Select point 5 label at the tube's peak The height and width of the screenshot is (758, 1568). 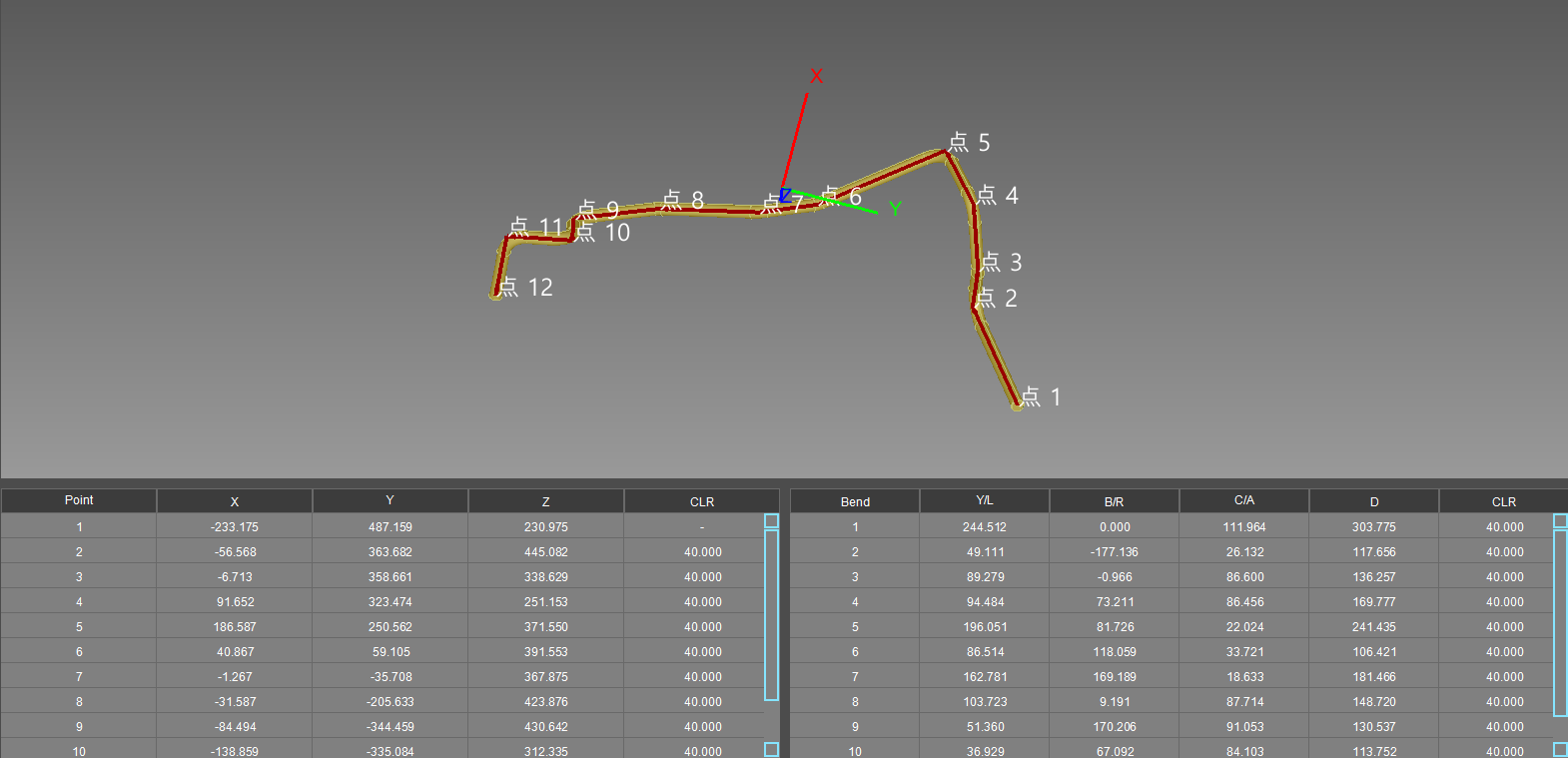click(969, 143)
